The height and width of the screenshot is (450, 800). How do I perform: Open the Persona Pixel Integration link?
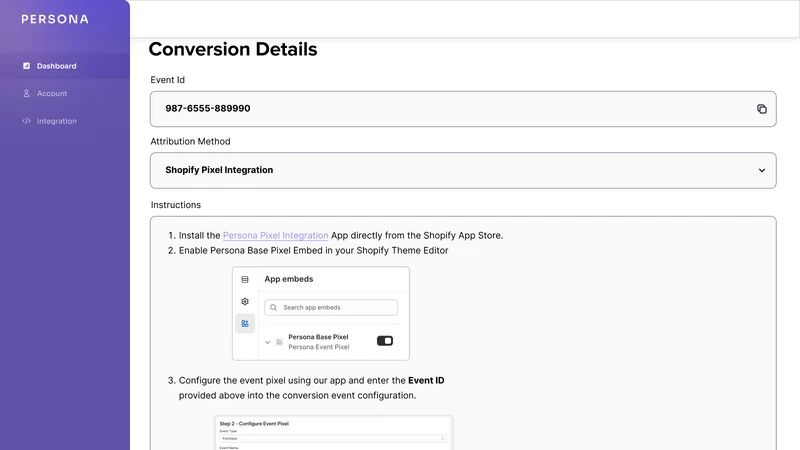click(x=276, y=235)
